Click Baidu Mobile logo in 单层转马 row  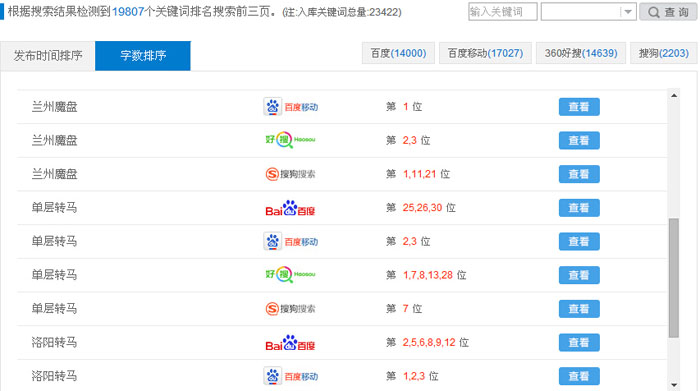291,241
